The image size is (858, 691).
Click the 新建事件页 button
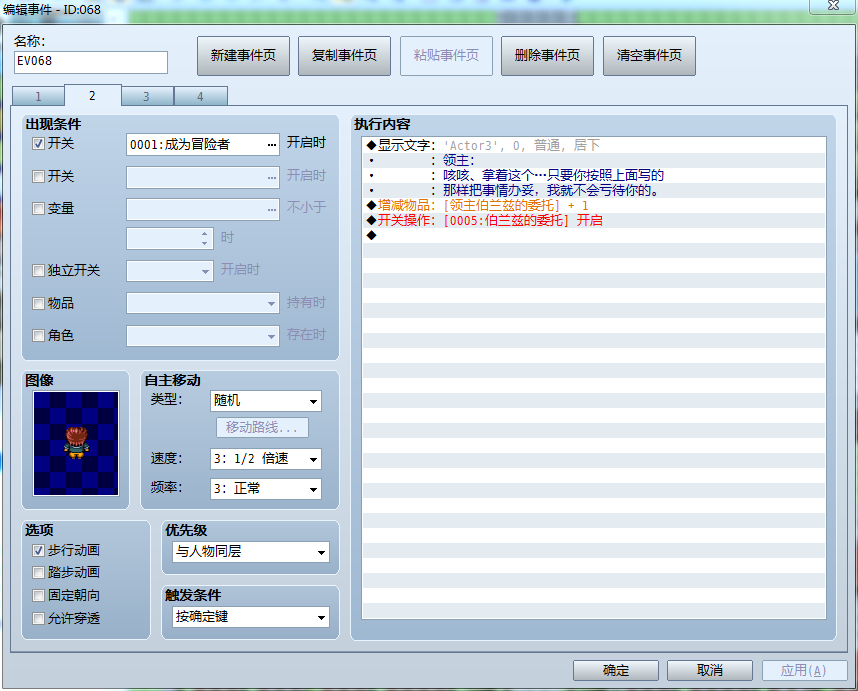pyautogui.click(x=243, y=56)
